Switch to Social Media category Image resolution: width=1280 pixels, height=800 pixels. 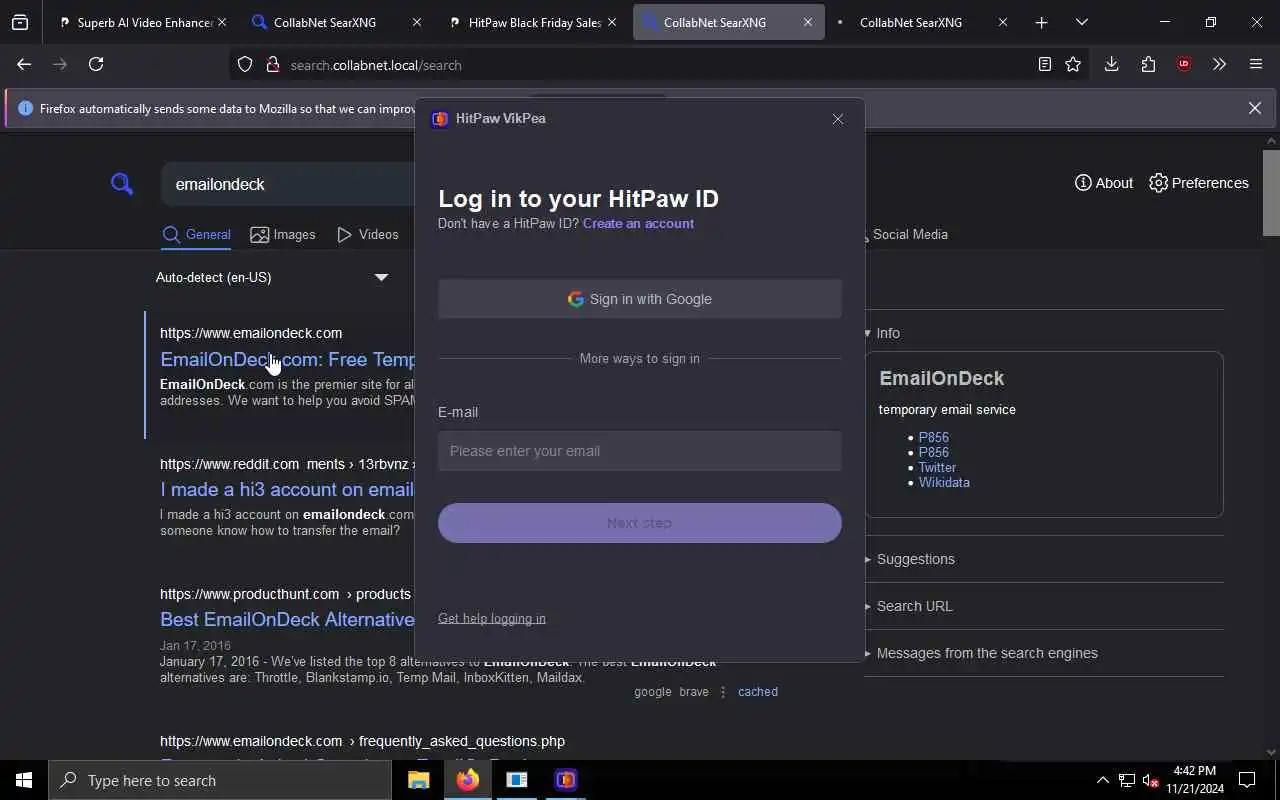pos(909,234)
